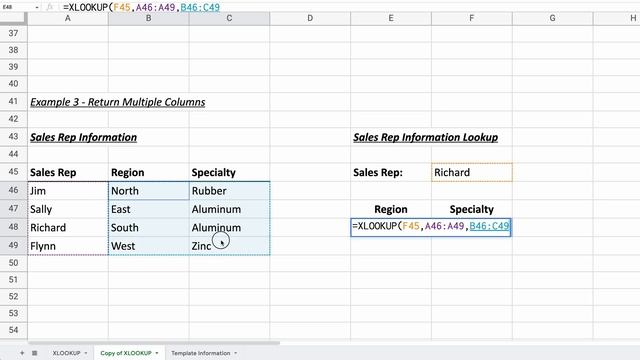Select column A header
Screen dimensions: 640x360
click(x=68, y=18)
